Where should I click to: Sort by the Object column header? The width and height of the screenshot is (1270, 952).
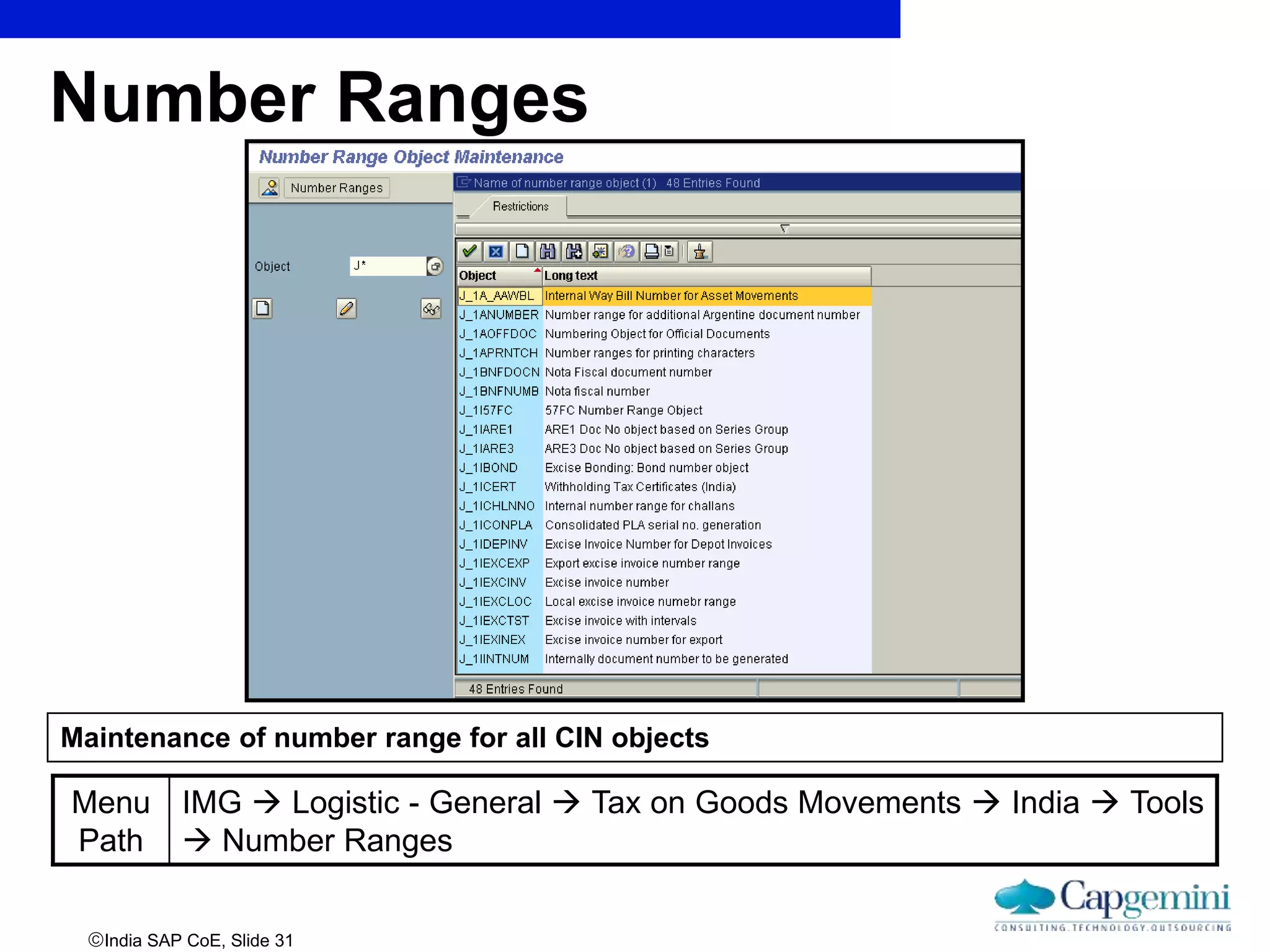coord(500,275)
